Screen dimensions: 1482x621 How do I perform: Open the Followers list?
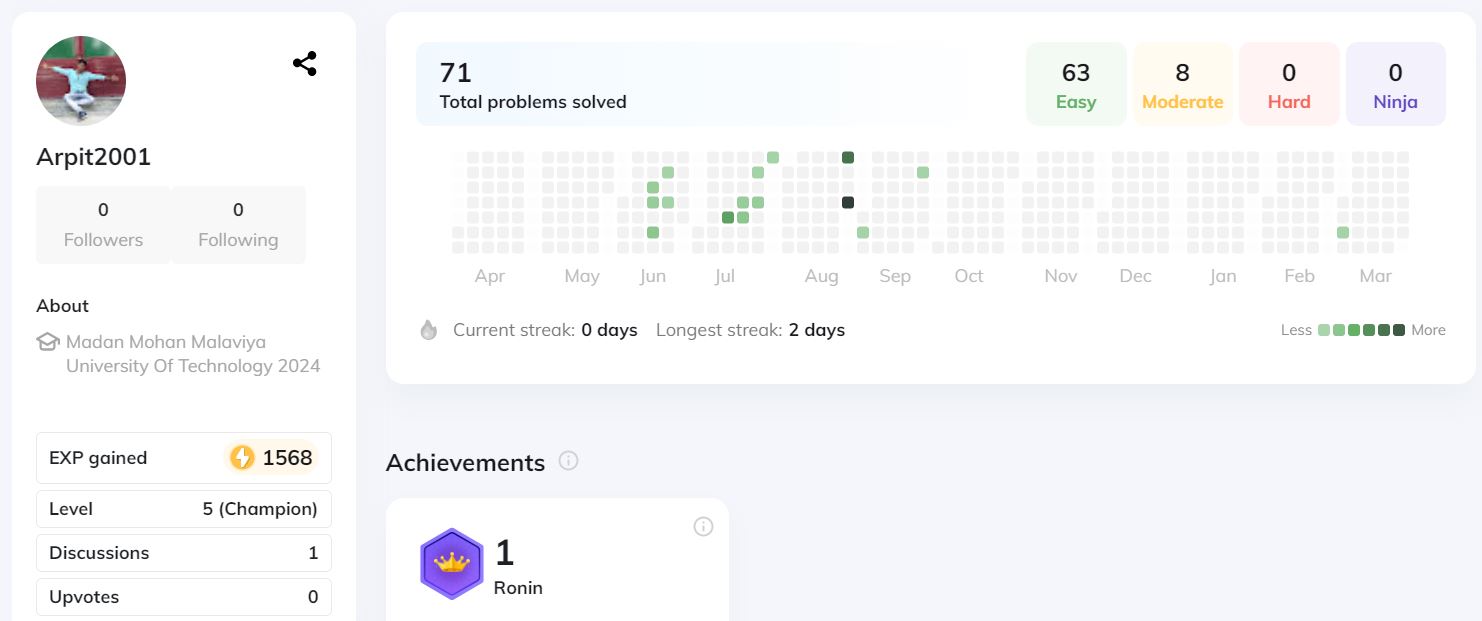pyautogui.click(x=103, y=224)
